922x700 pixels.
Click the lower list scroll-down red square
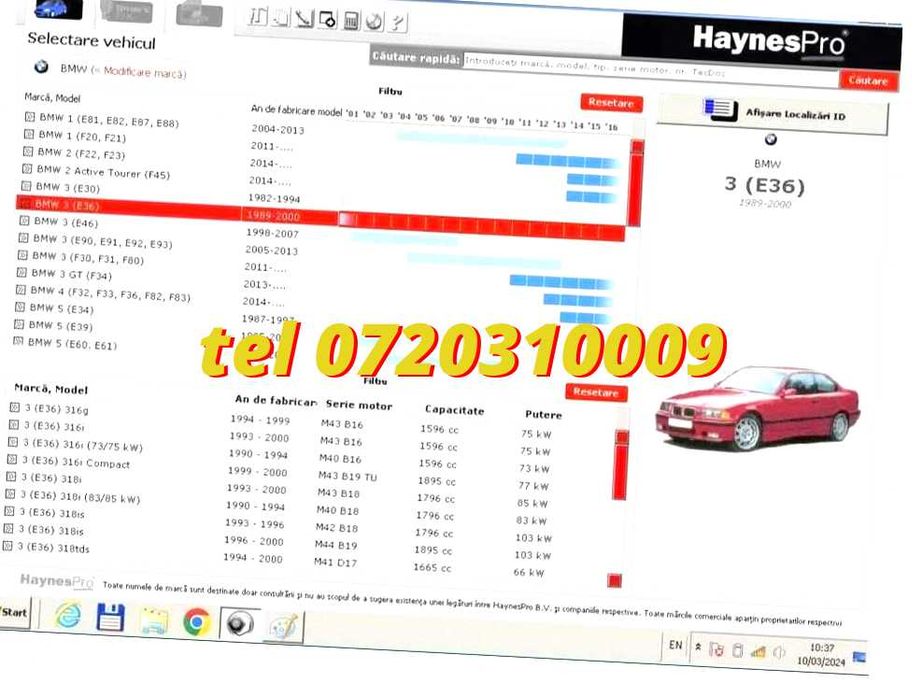(614, 581)
